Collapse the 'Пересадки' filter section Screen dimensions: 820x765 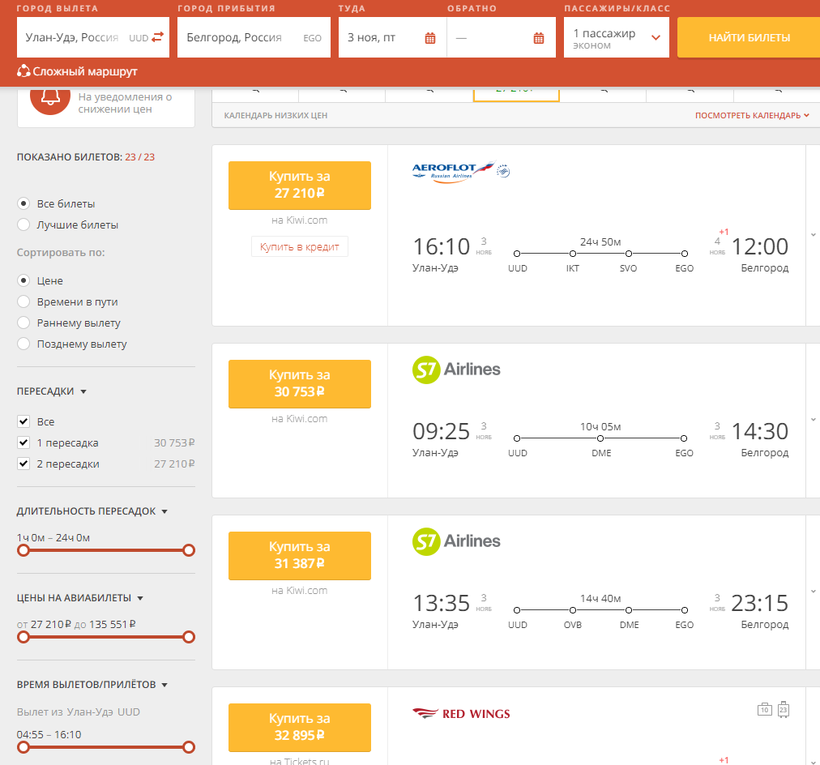(x=51, y=391)
